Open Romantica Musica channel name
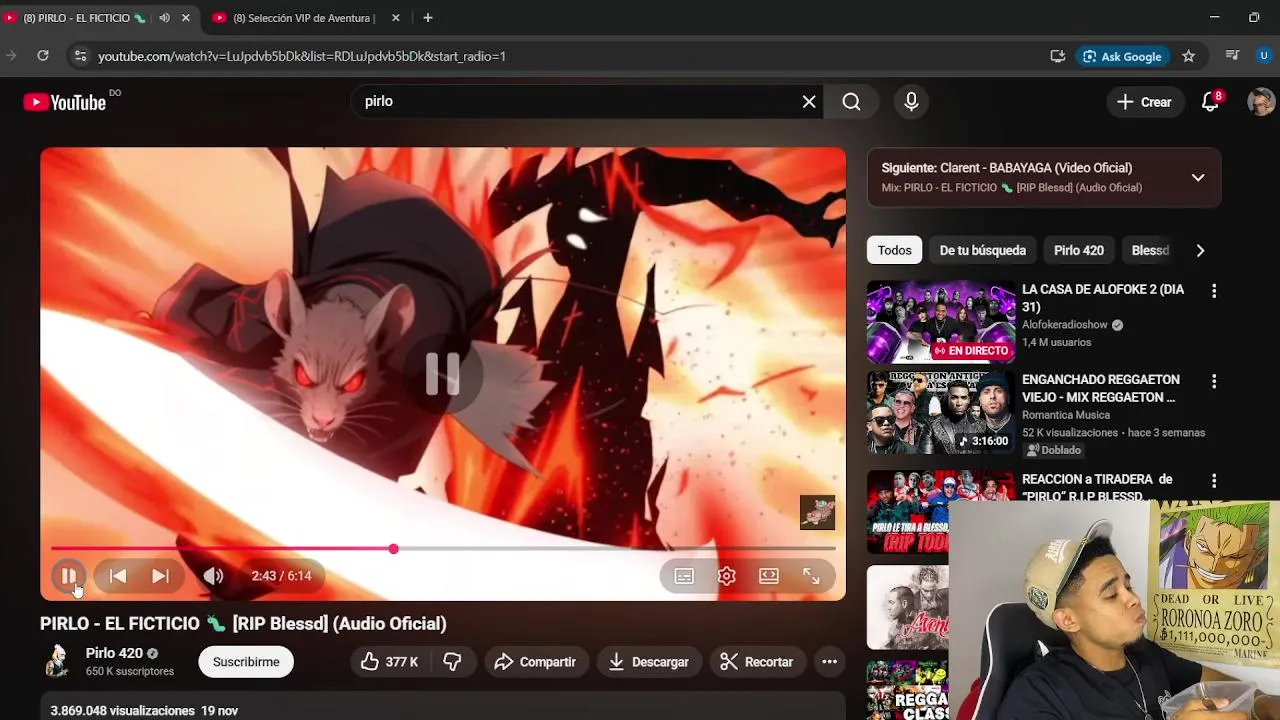Image resolution: width=1280 pixels, height=720 pixels. [x=1066, y=415]
